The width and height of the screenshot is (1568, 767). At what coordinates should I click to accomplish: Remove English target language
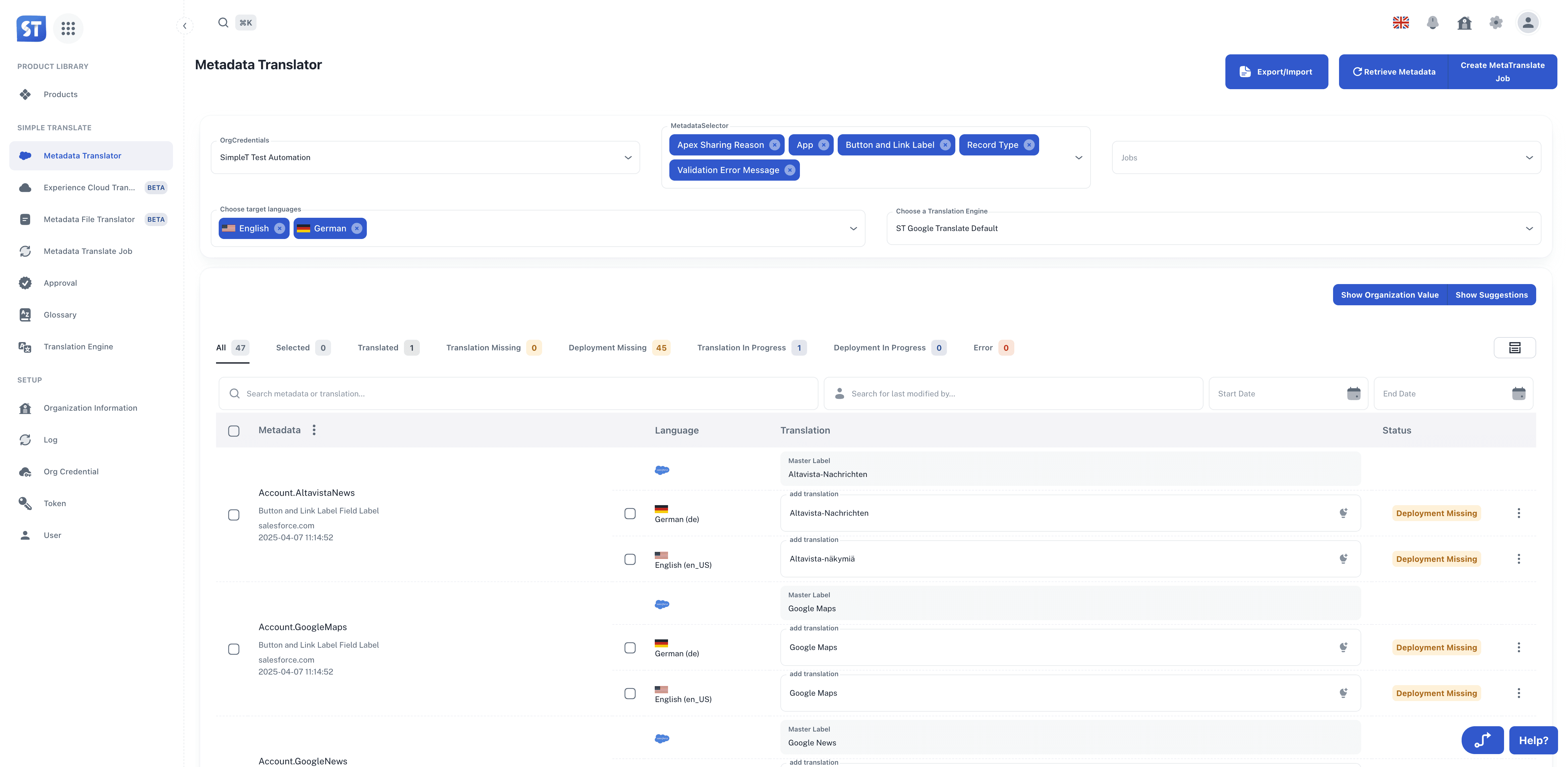coord(279,228)
